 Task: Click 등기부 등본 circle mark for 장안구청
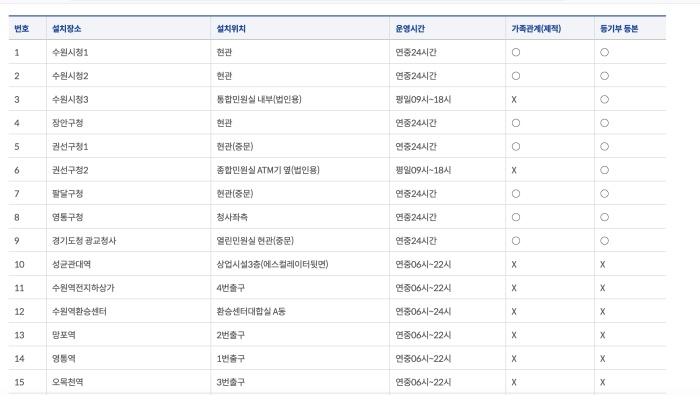point(604,123)
